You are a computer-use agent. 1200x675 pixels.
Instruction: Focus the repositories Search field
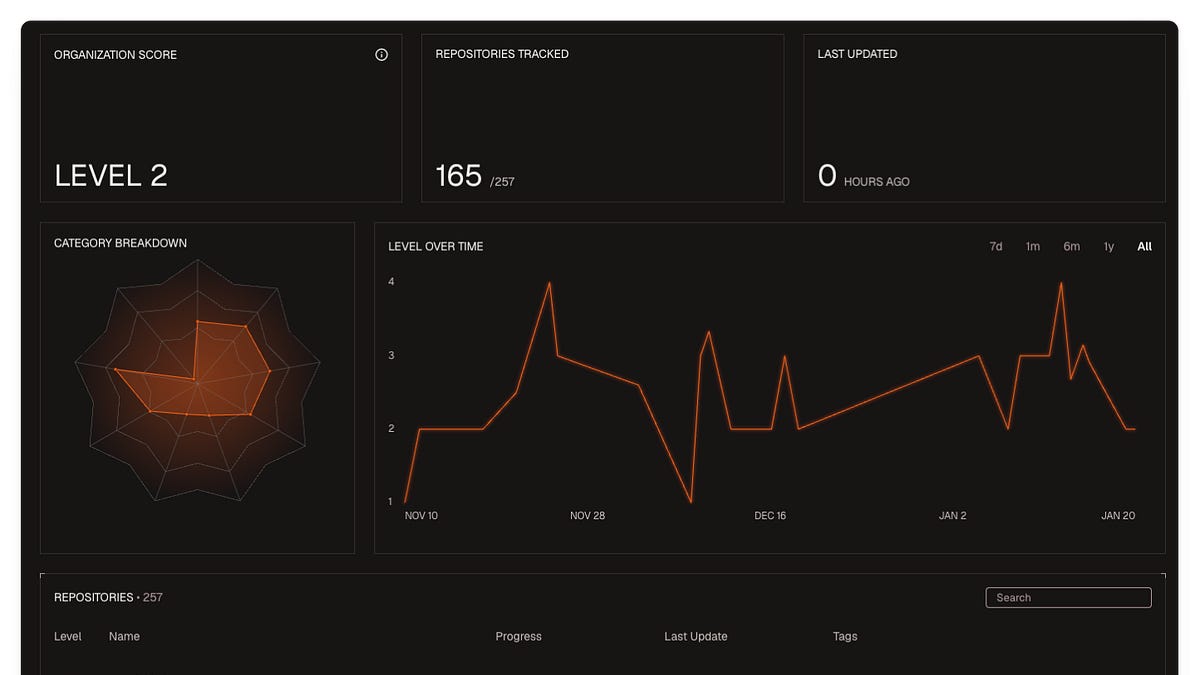[x=1068, y=597]
